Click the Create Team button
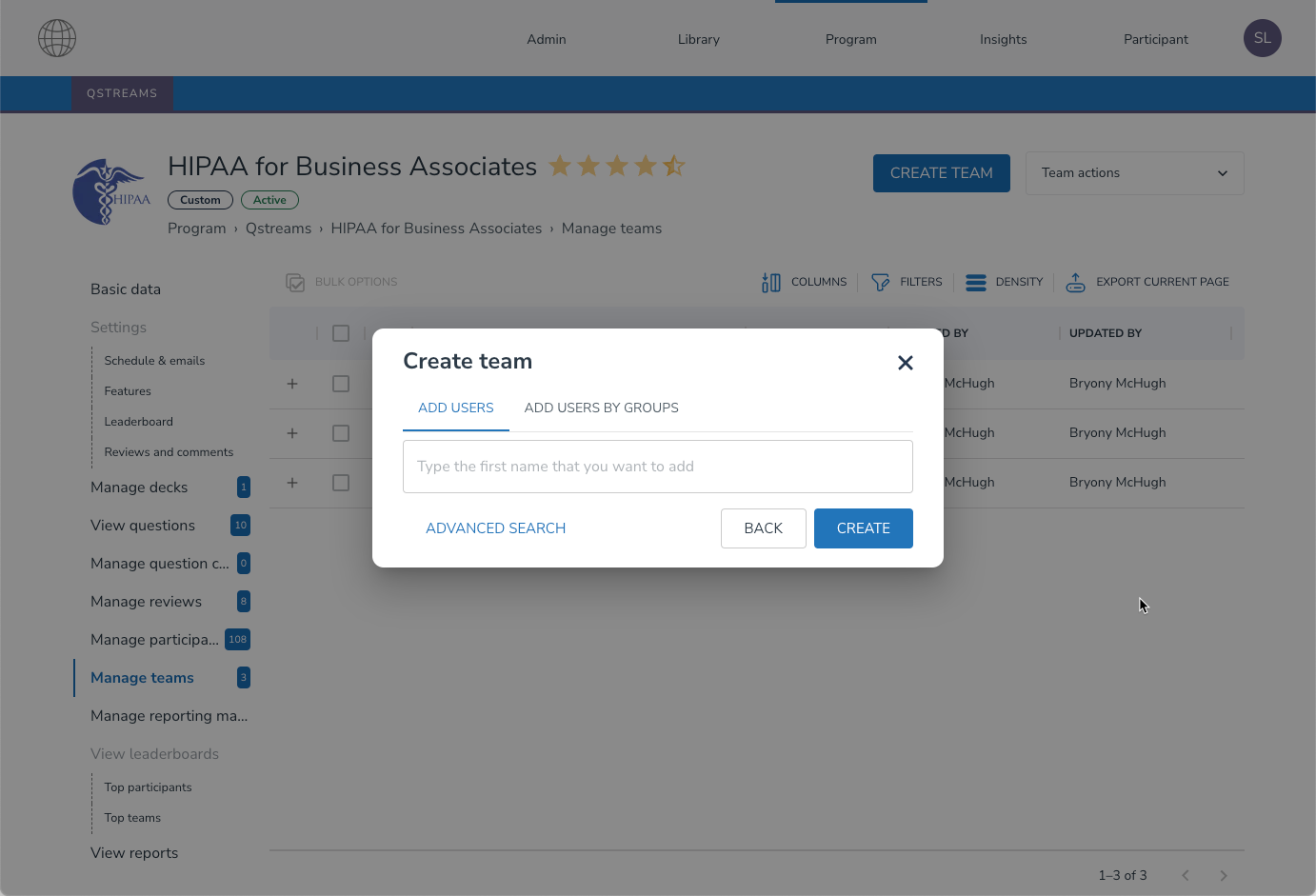Image resolution: width=1316 pixels, height=896 pixels. pyautogui.click(x=942, y=173)
